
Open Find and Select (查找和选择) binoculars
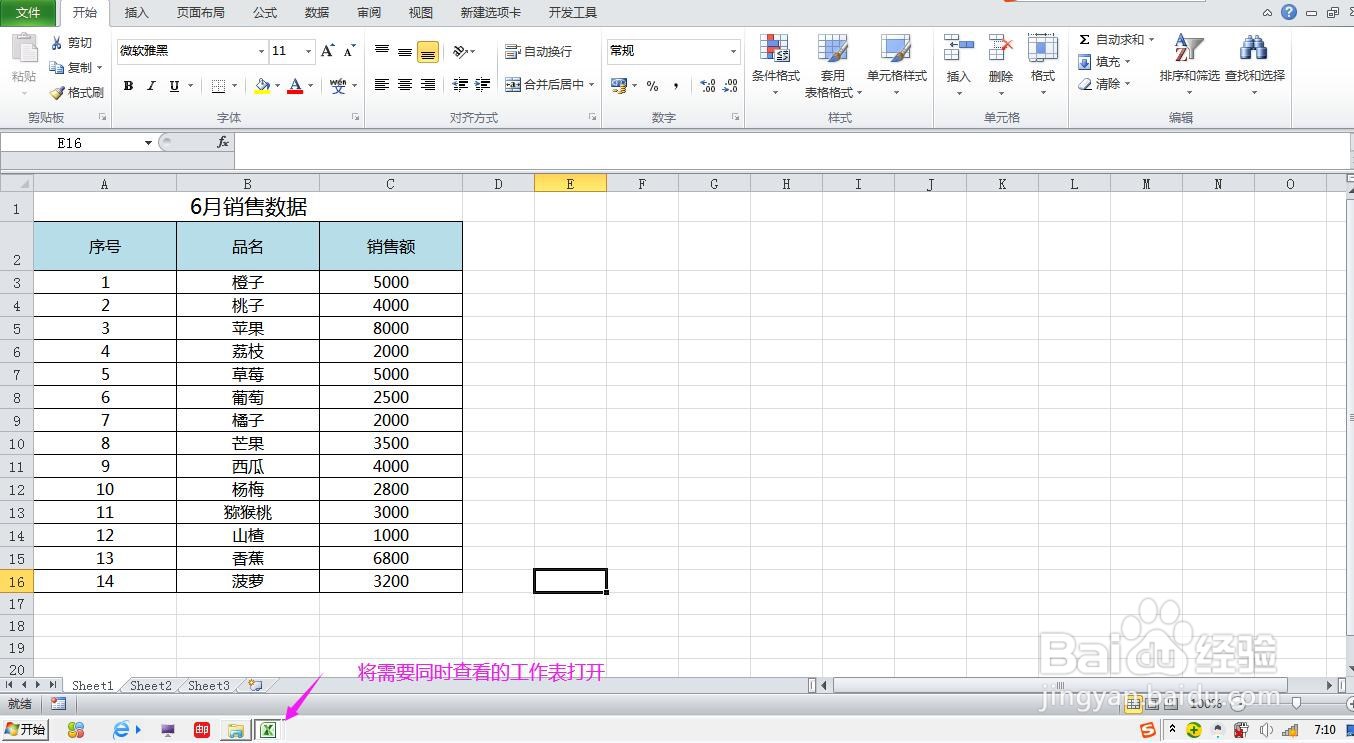pos(1254,65)
